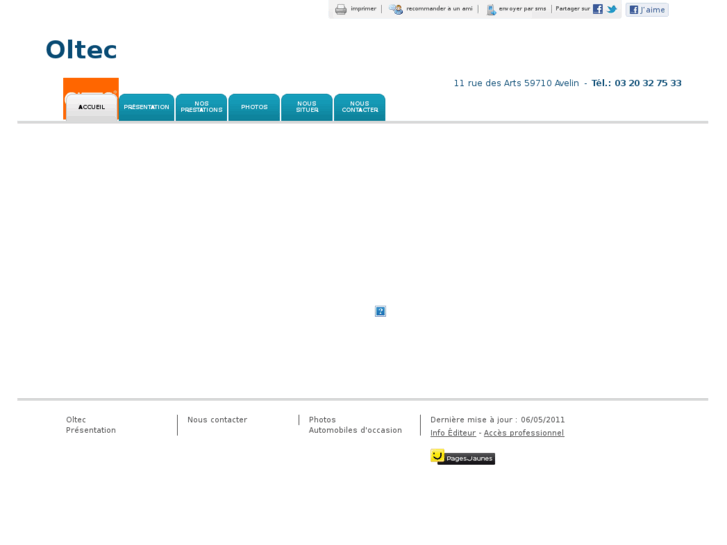Open the Présentation tab
This screenshot has height=545, width=727.
(x=146, y=107)
